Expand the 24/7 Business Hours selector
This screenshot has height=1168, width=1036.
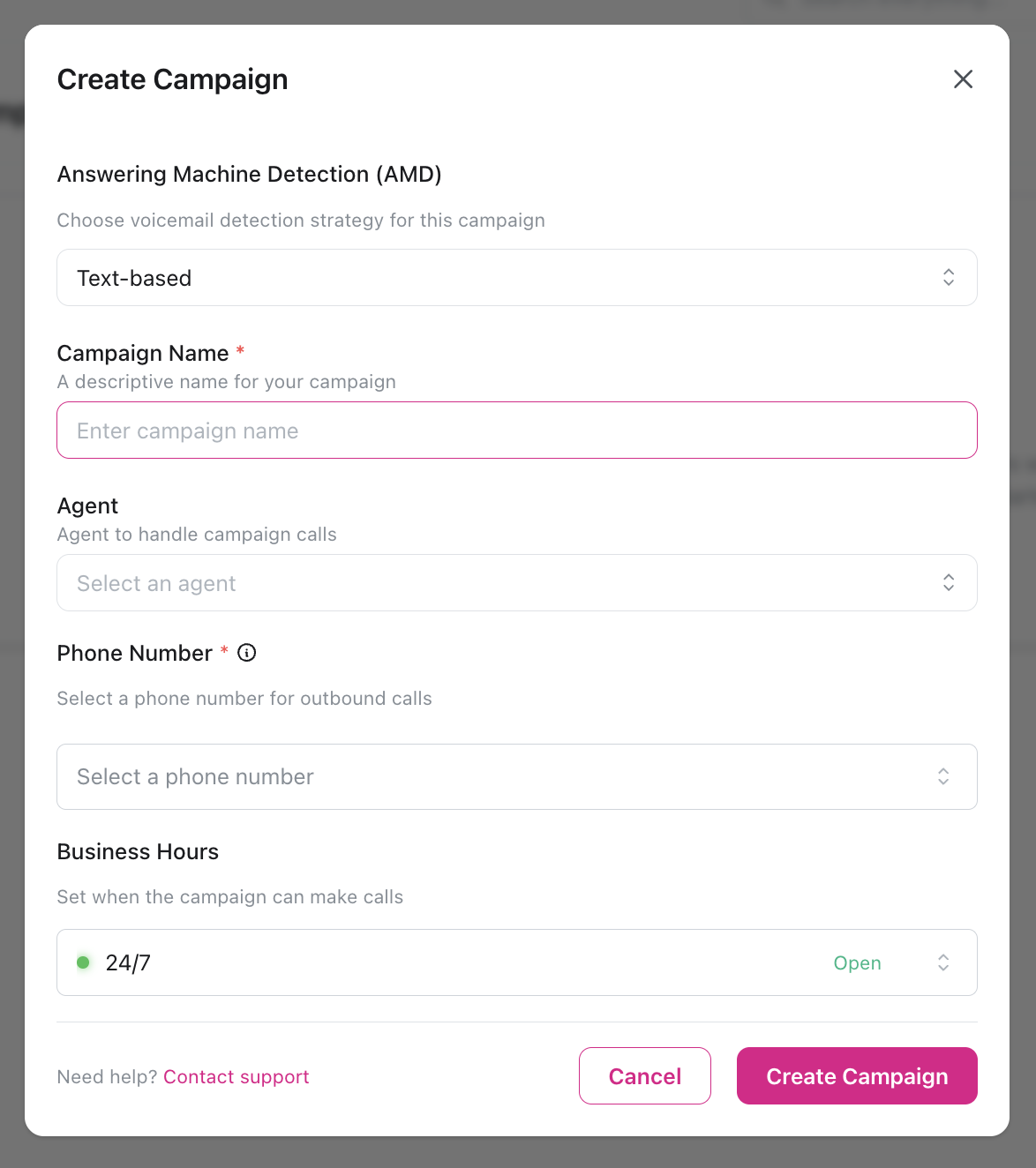[517, 962]
